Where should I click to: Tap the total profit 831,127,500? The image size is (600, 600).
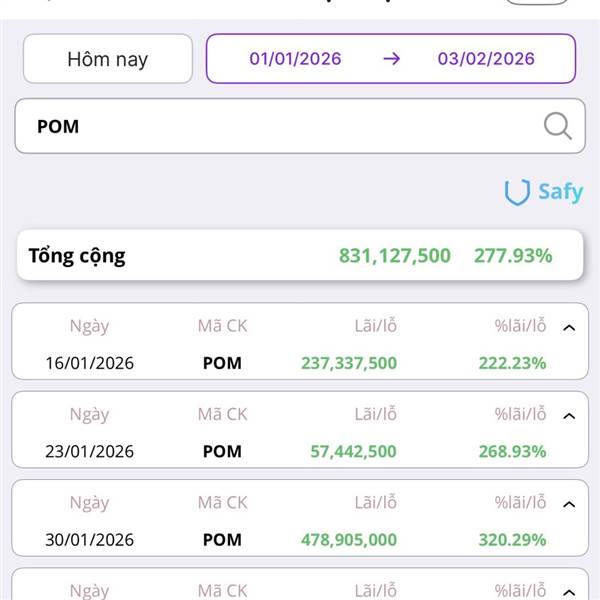click(394, 256)
